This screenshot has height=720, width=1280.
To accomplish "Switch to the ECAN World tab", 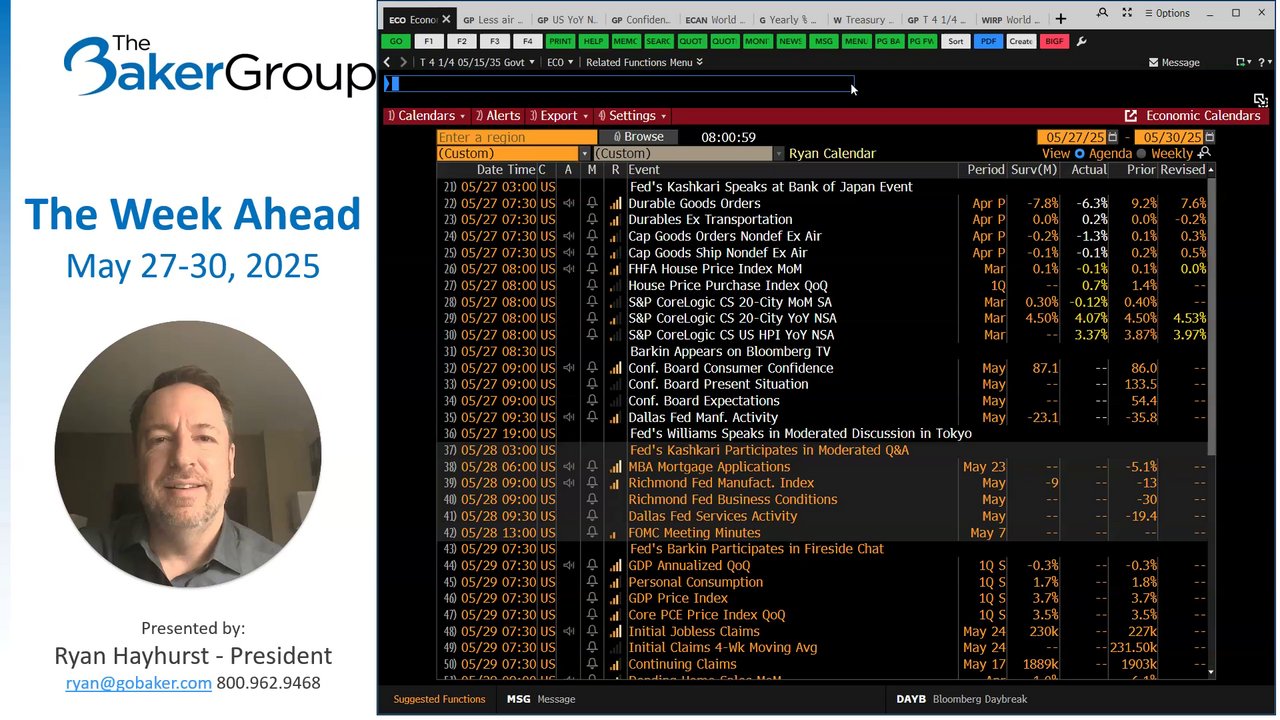I will (x=714, y=19).
